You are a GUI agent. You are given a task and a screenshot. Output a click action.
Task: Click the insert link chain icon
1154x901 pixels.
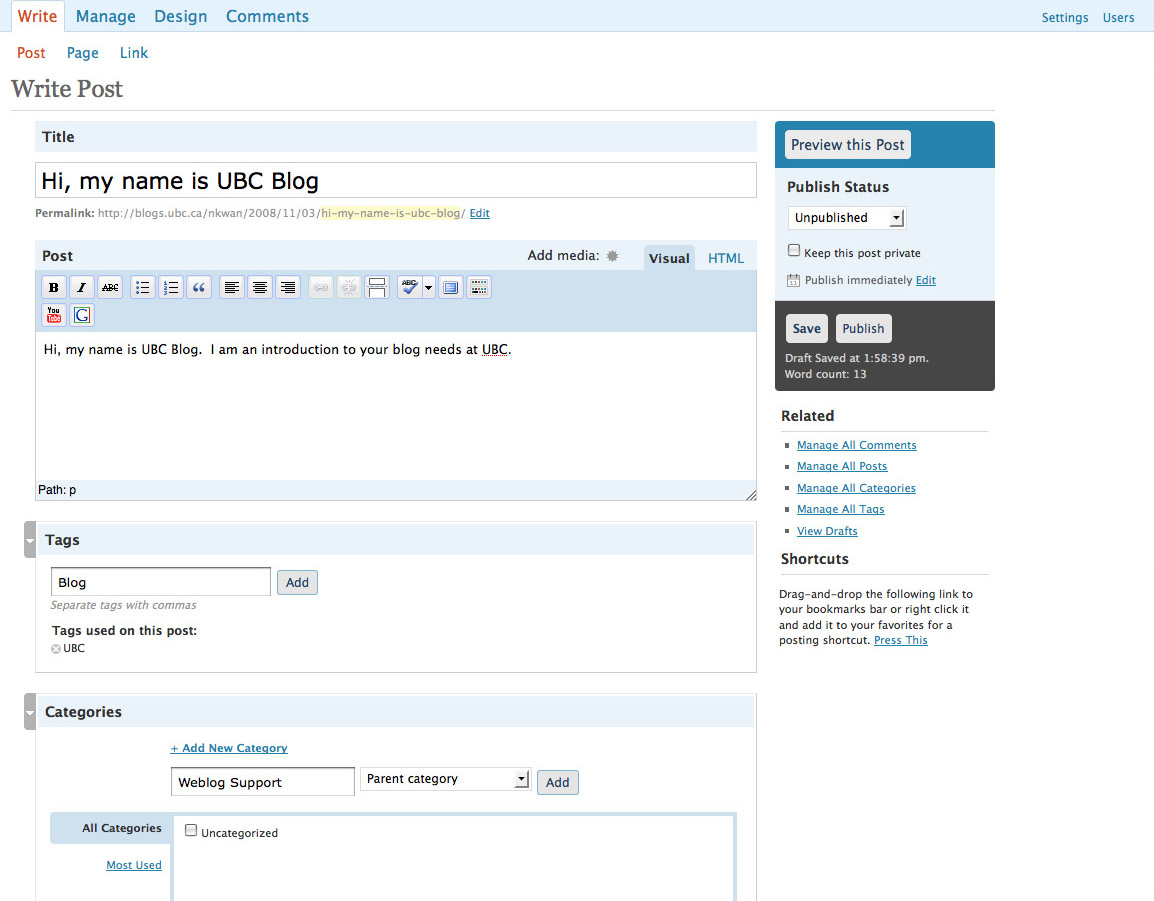point(321,287)
